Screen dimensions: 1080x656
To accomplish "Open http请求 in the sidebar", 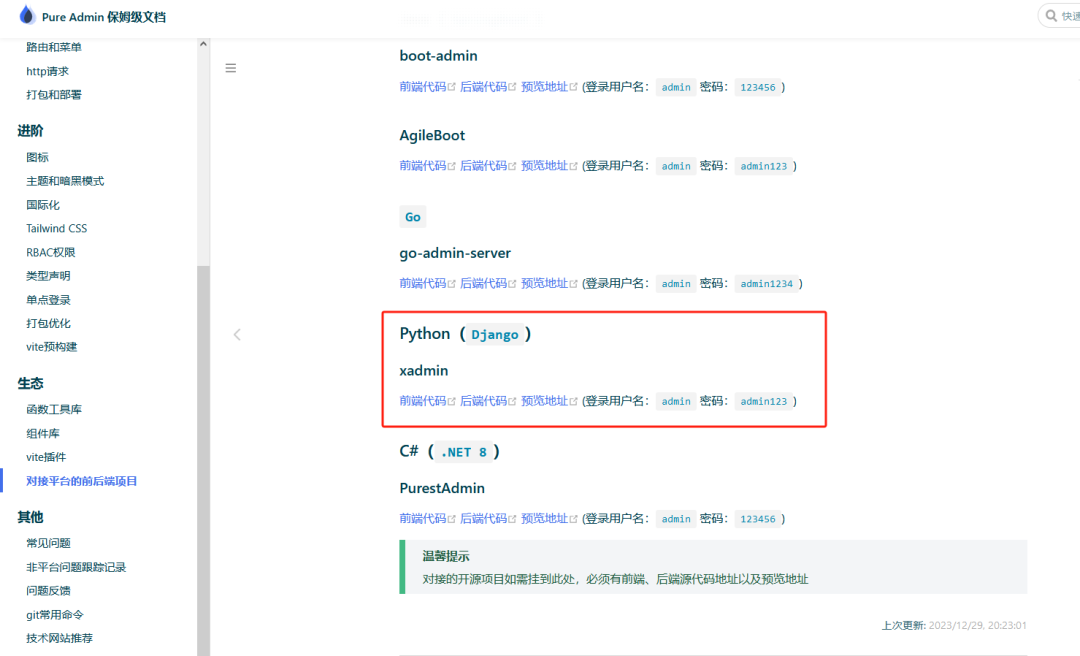I will click(x=48, y=71).
